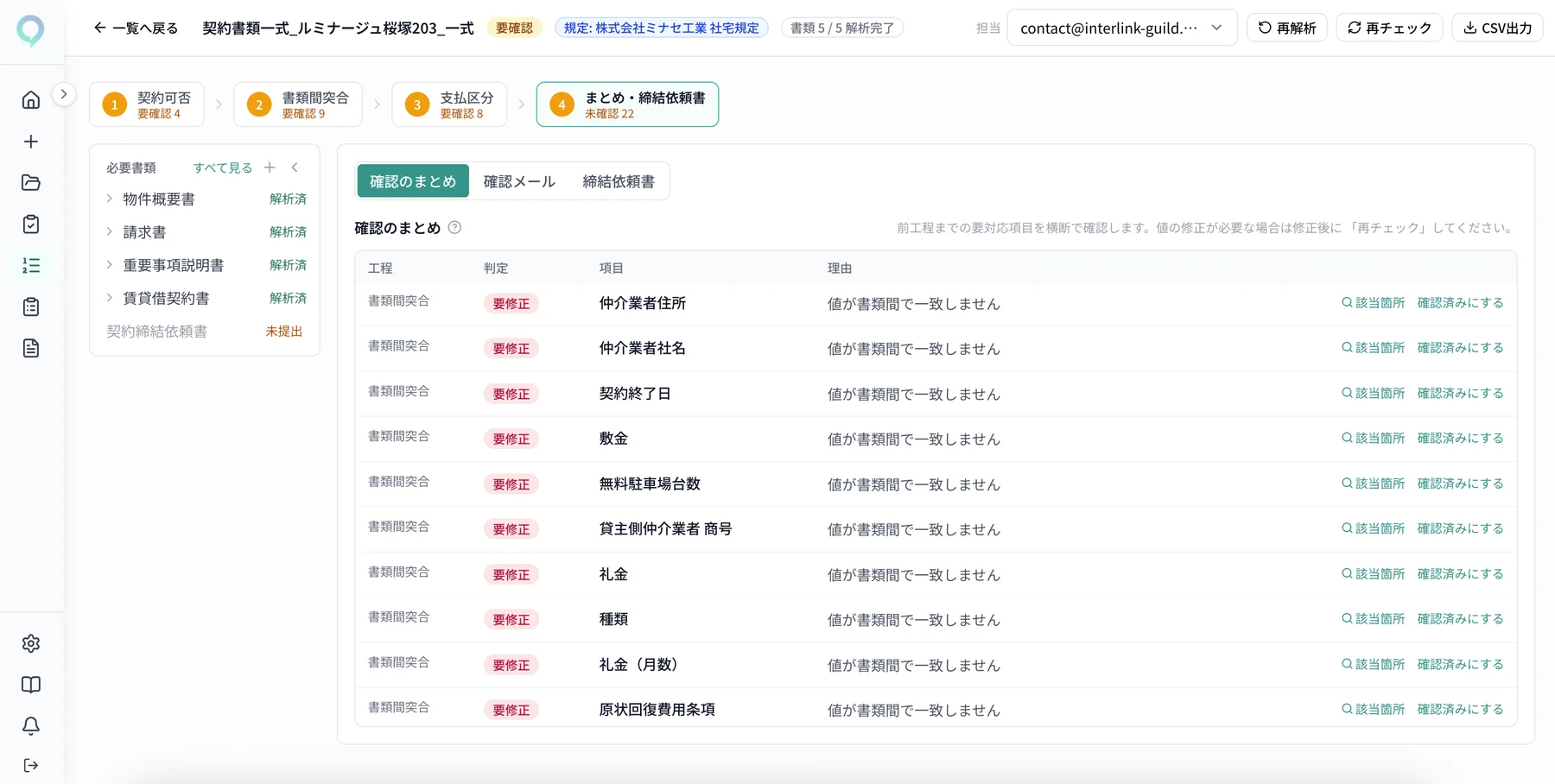This screenshot has width=1555, height=784.
Task: Switch to 確認のまとめ tab
Action: point(413,181)
